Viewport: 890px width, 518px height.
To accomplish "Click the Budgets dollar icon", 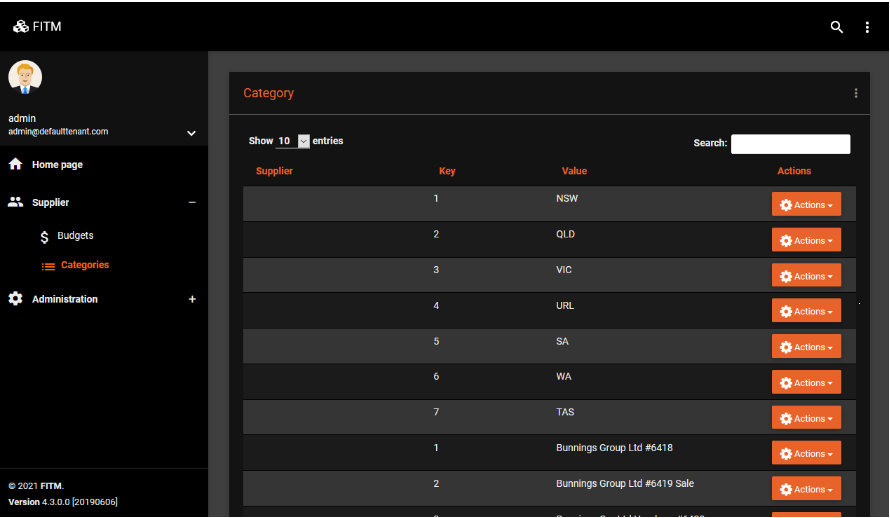I will click(x=44, y=237).
